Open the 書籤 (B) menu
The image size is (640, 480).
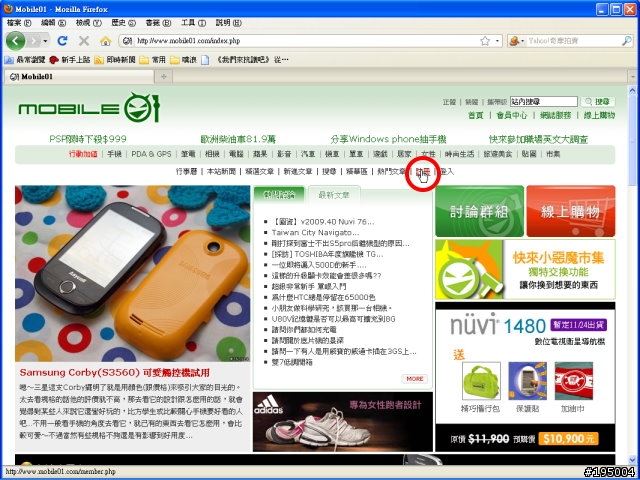pyautogui.click(x=158, y=23)
